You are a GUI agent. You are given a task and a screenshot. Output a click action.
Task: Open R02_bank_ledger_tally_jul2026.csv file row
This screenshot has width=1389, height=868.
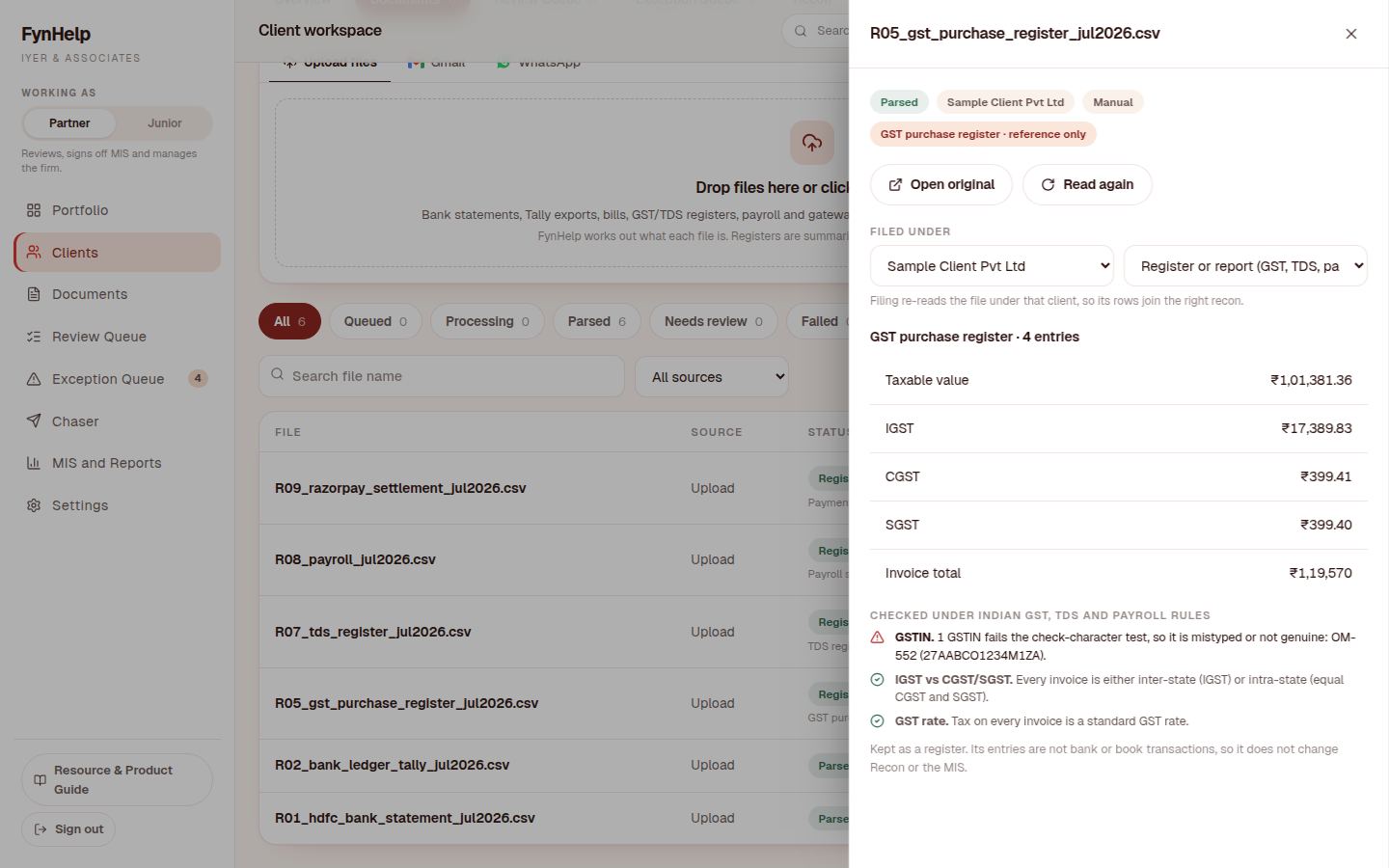[x=554, y=766]
